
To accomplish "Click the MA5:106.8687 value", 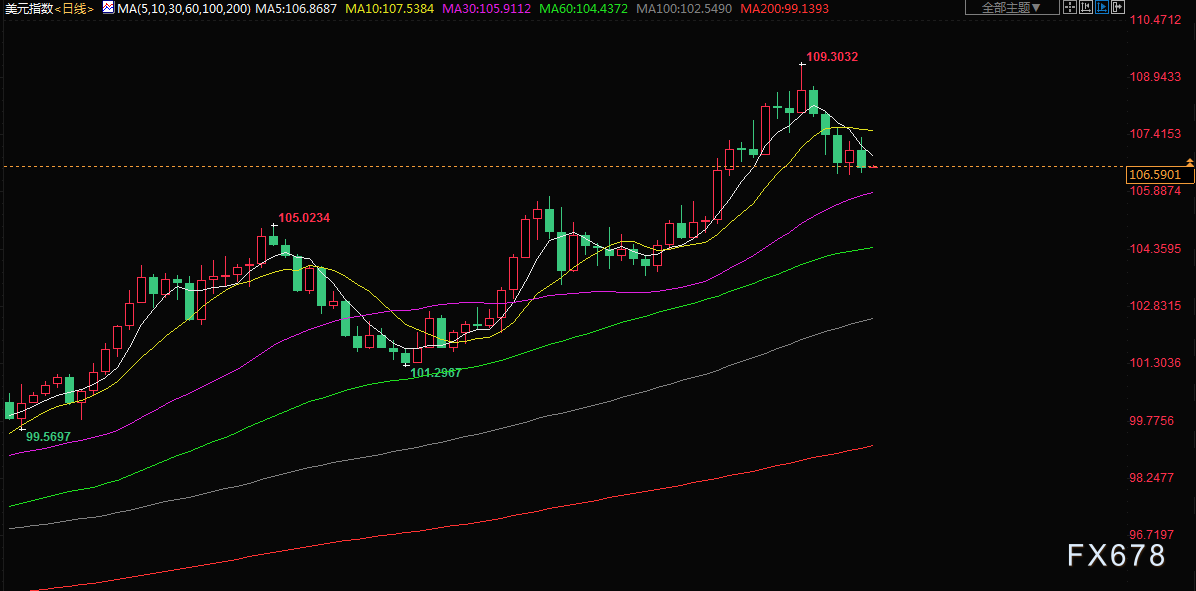I will (x=296, y=8).
